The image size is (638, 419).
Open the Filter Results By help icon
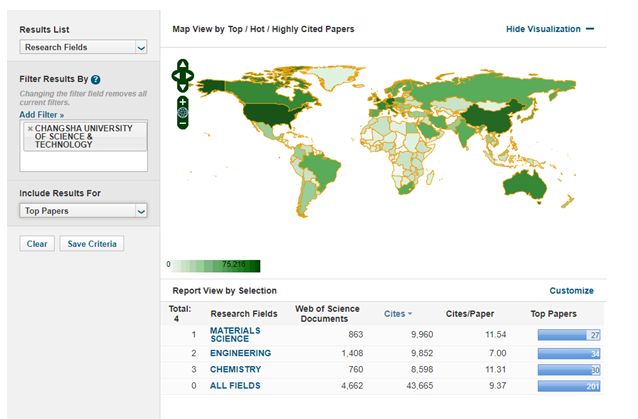pos(96,79)
